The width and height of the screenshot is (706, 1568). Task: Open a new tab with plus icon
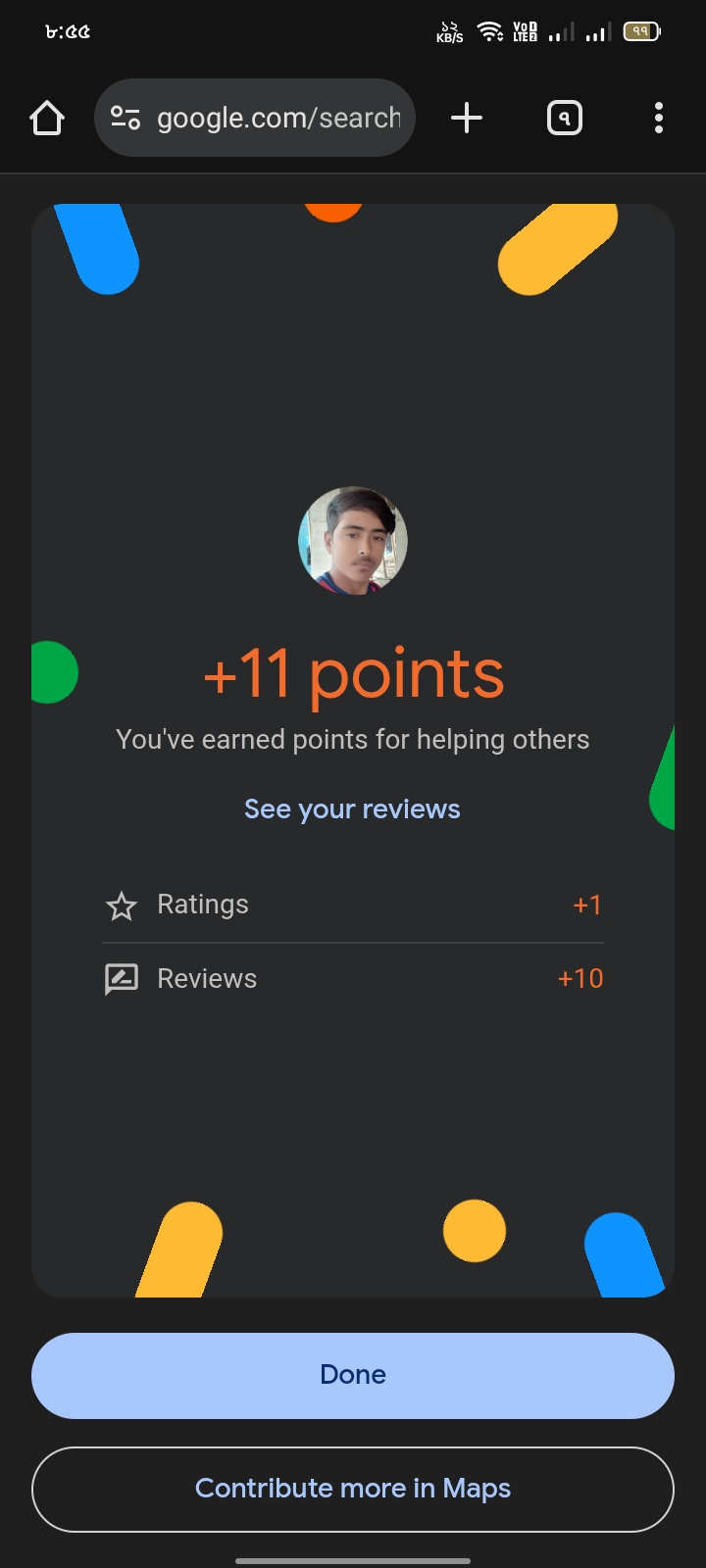(467, 119)
